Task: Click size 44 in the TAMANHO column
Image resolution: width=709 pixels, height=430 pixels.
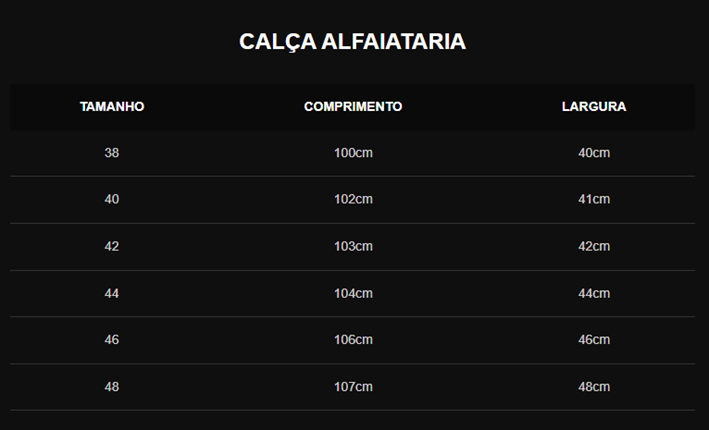Action: 112,293
